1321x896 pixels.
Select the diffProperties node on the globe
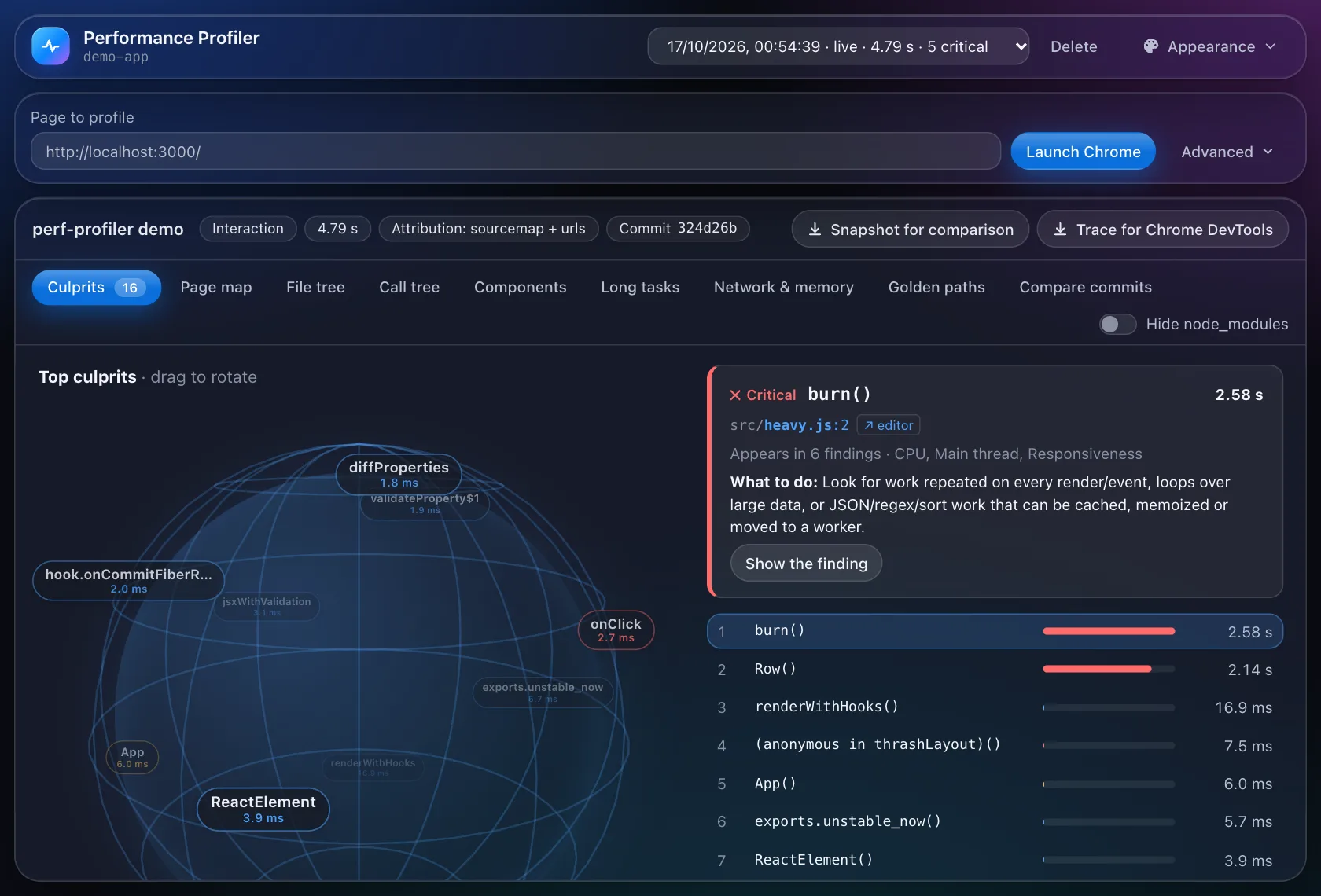click(x=399, y=474)
